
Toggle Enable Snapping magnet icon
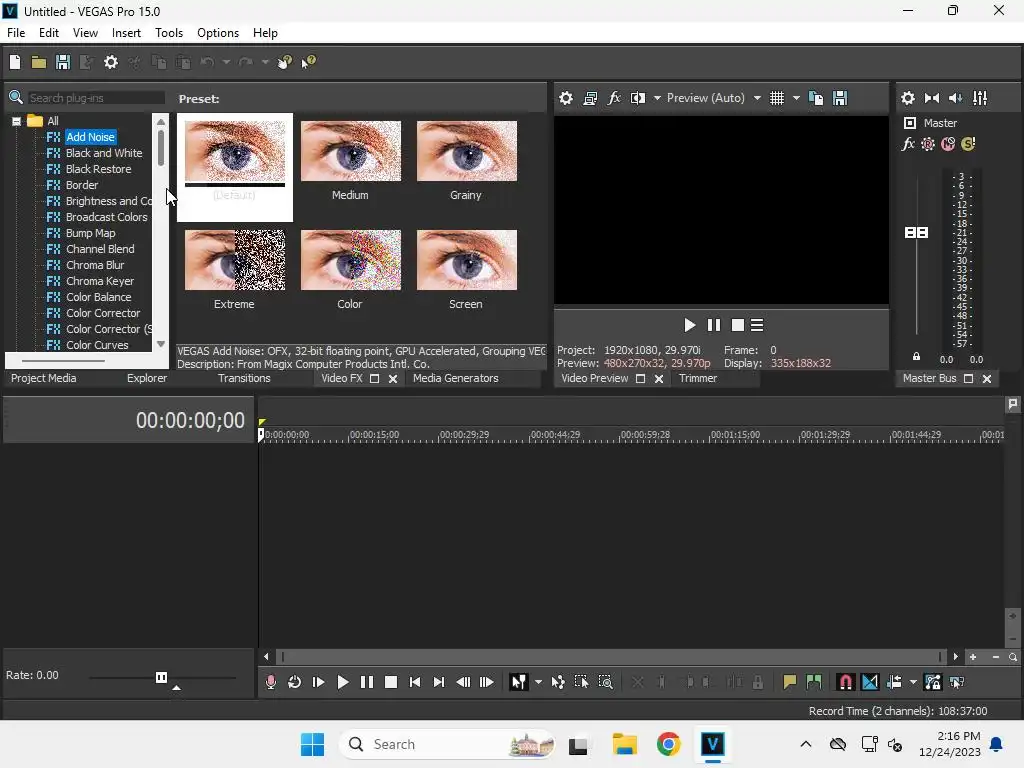coord(845,682)
